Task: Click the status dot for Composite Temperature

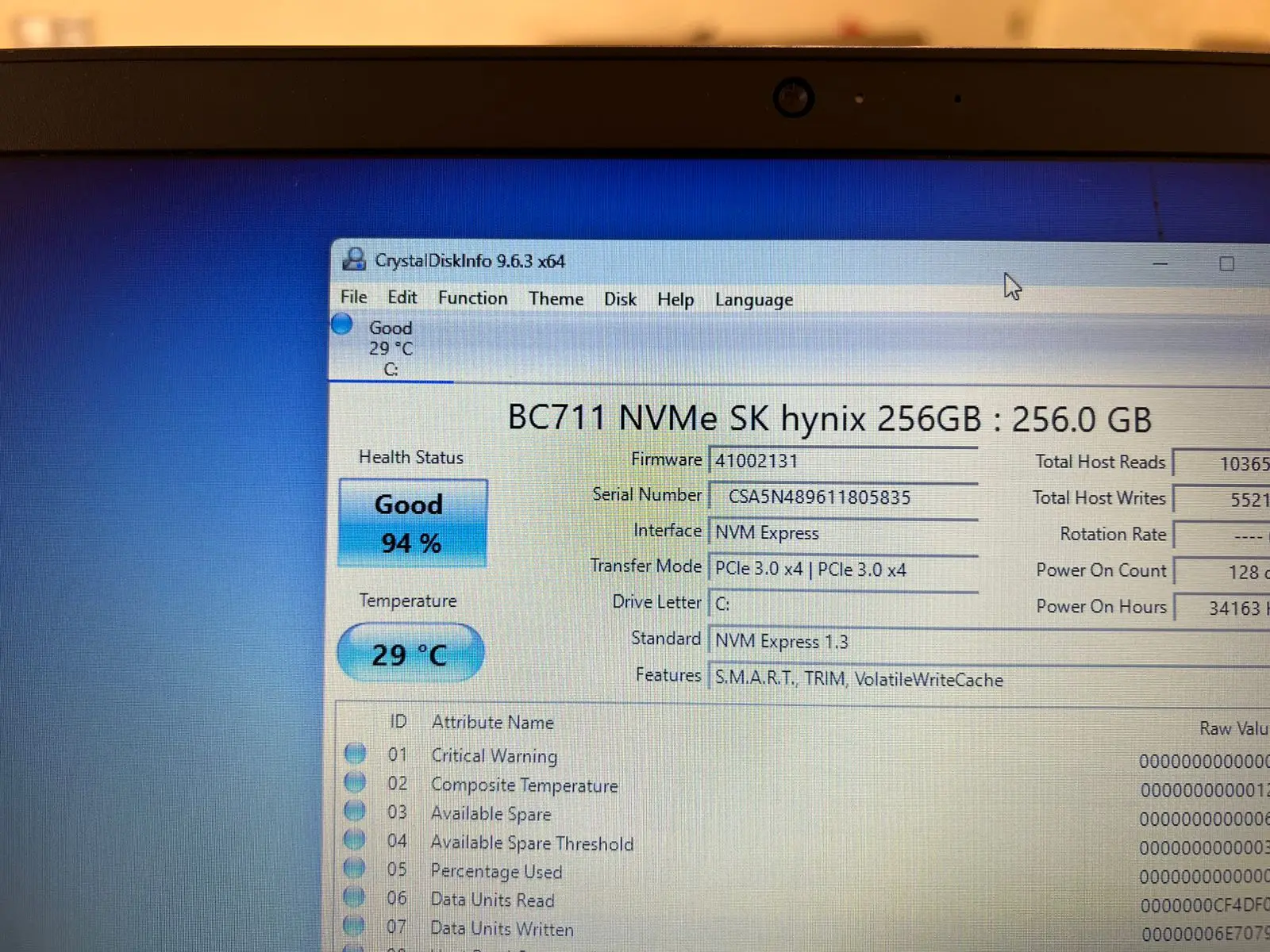Action: coord(355,781)
